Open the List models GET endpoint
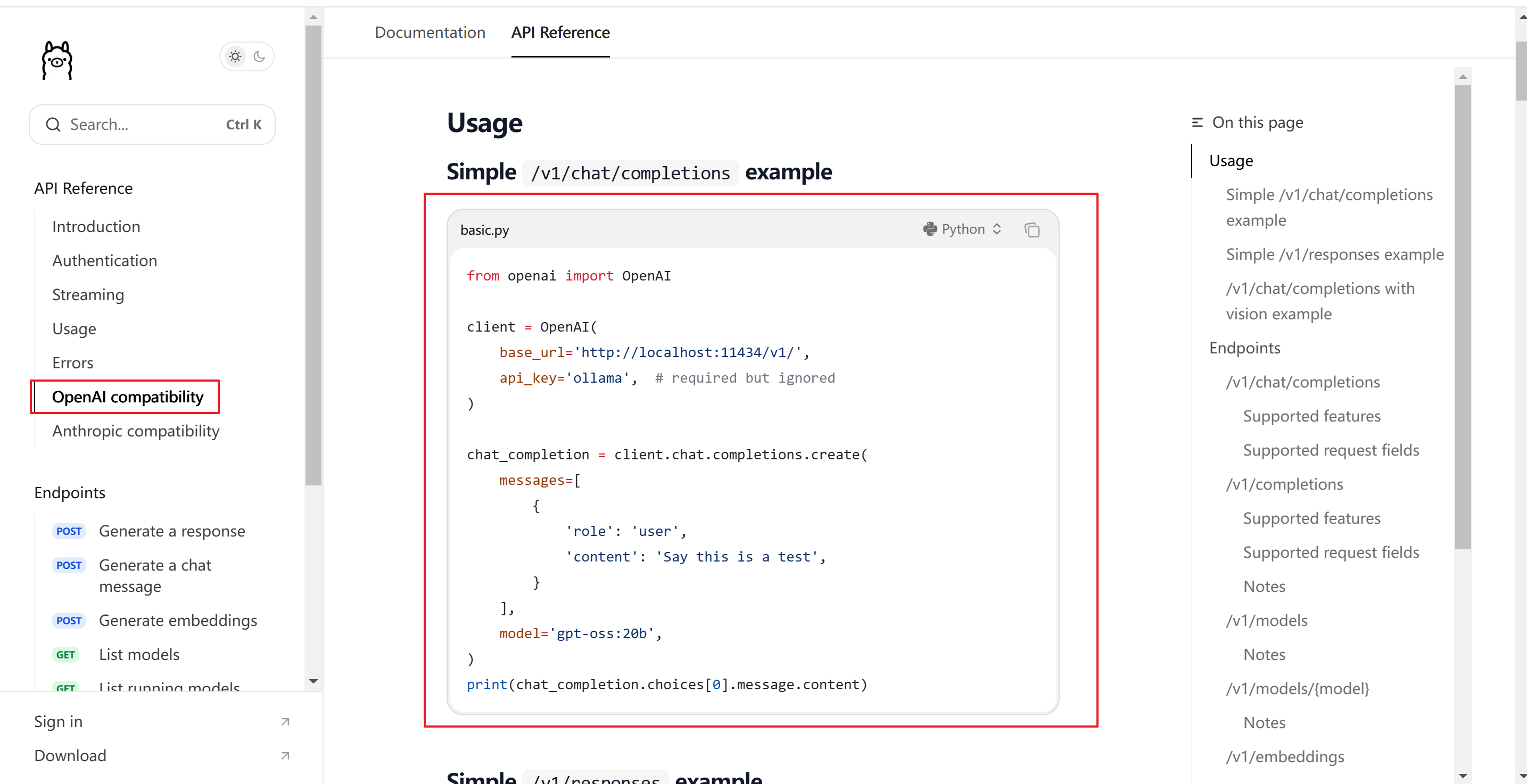This screenshot has height=784, width=1527. [139, 654]
